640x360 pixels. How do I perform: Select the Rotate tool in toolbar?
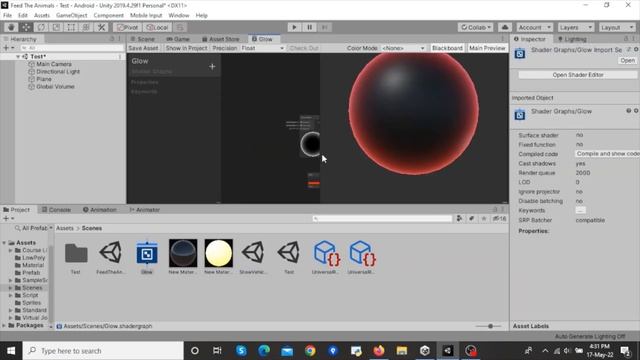tap(41, 27)
